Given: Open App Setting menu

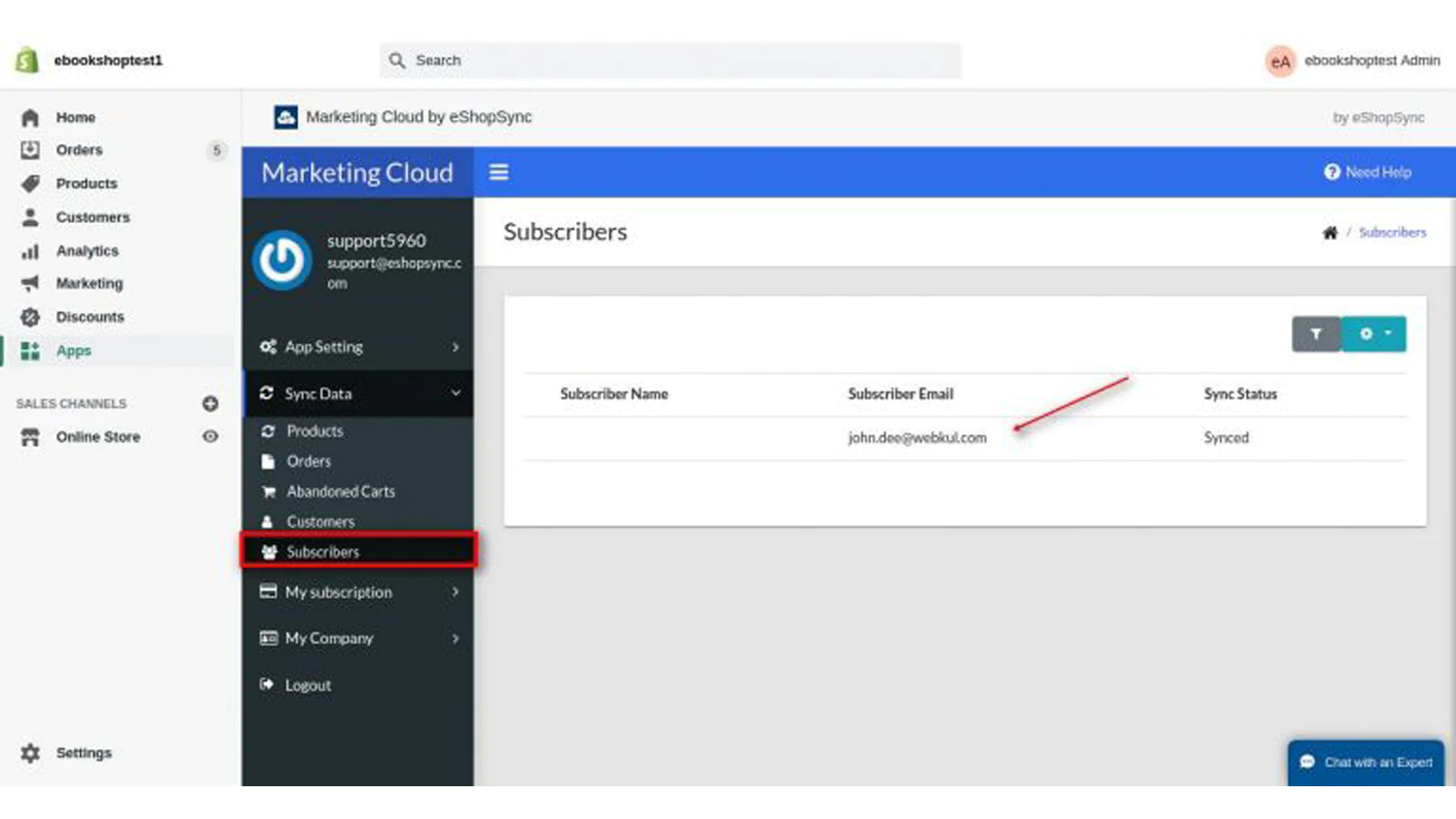Looking at the screenshot, I should click(358, 347).
